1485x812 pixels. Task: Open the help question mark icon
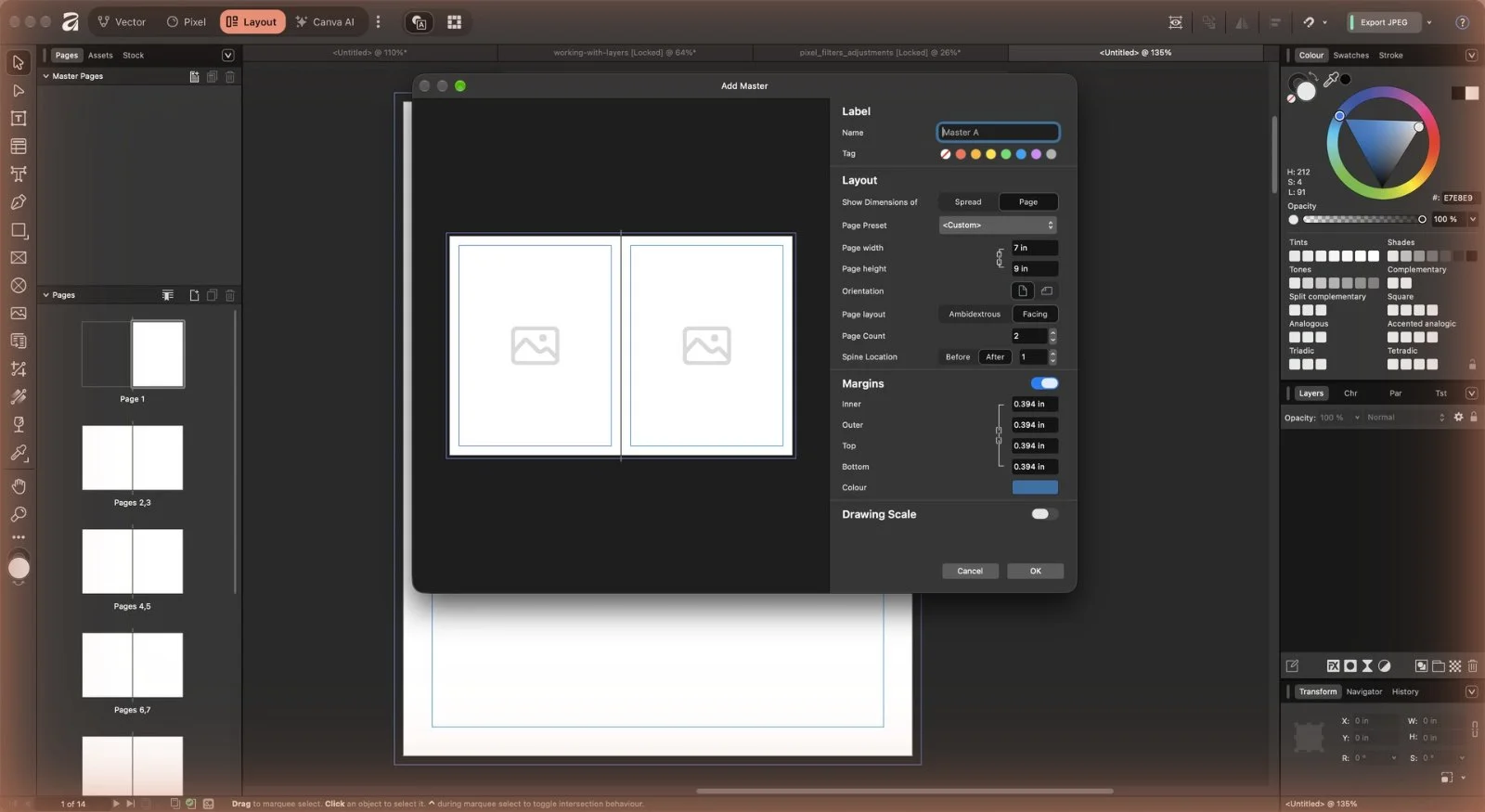coord(1462,22)
